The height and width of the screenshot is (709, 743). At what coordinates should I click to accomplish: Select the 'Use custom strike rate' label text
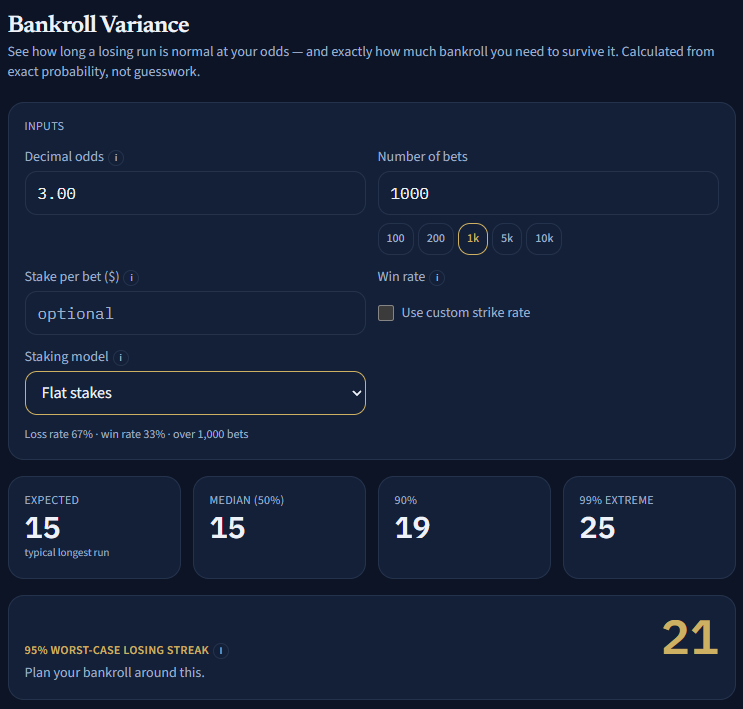click(x=466, y=313)
